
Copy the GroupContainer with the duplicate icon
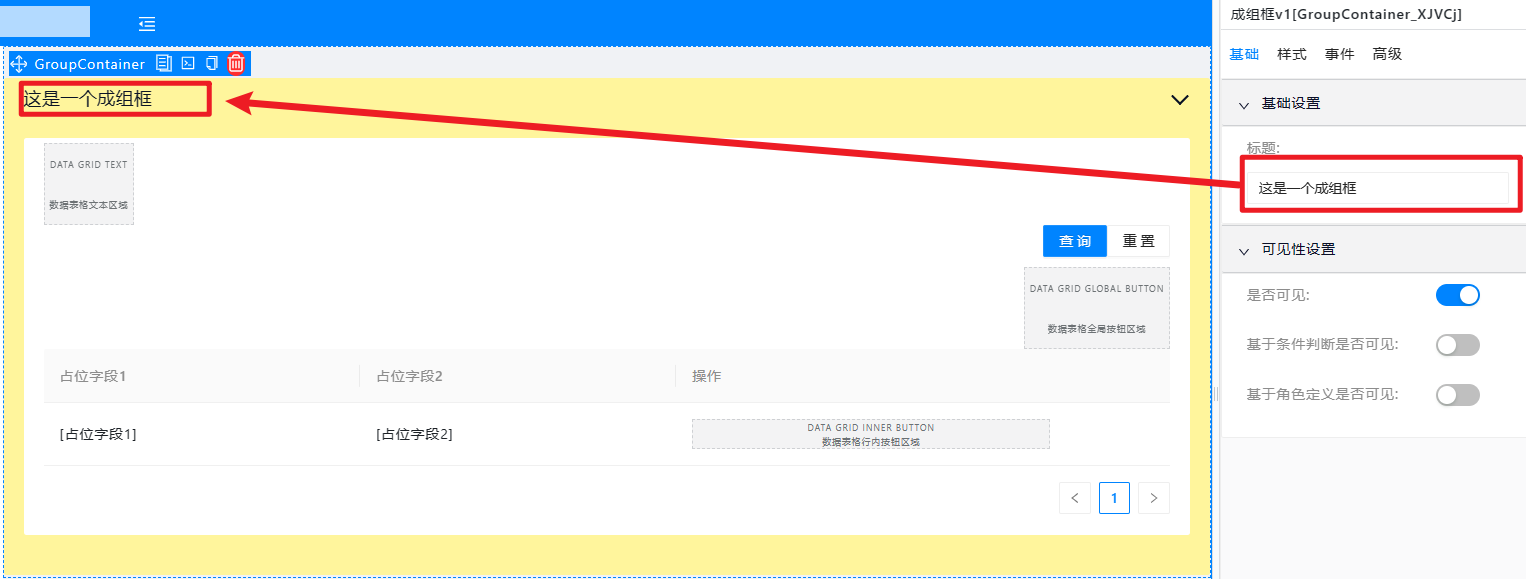(x=212, y=63)
